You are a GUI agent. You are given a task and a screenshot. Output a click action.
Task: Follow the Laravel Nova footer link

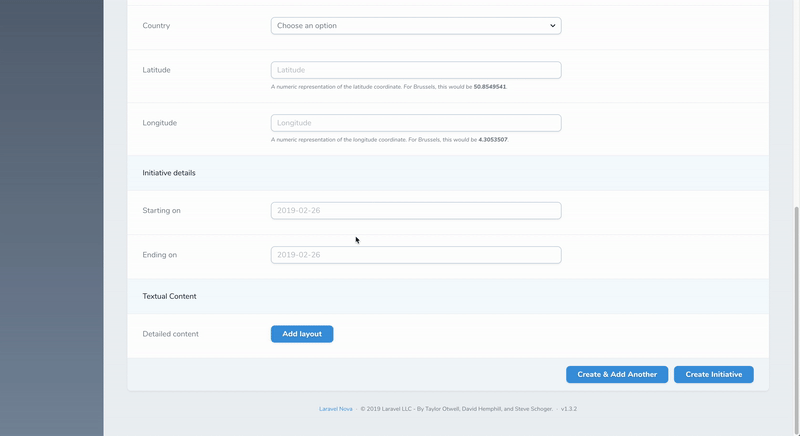[336, 409]
